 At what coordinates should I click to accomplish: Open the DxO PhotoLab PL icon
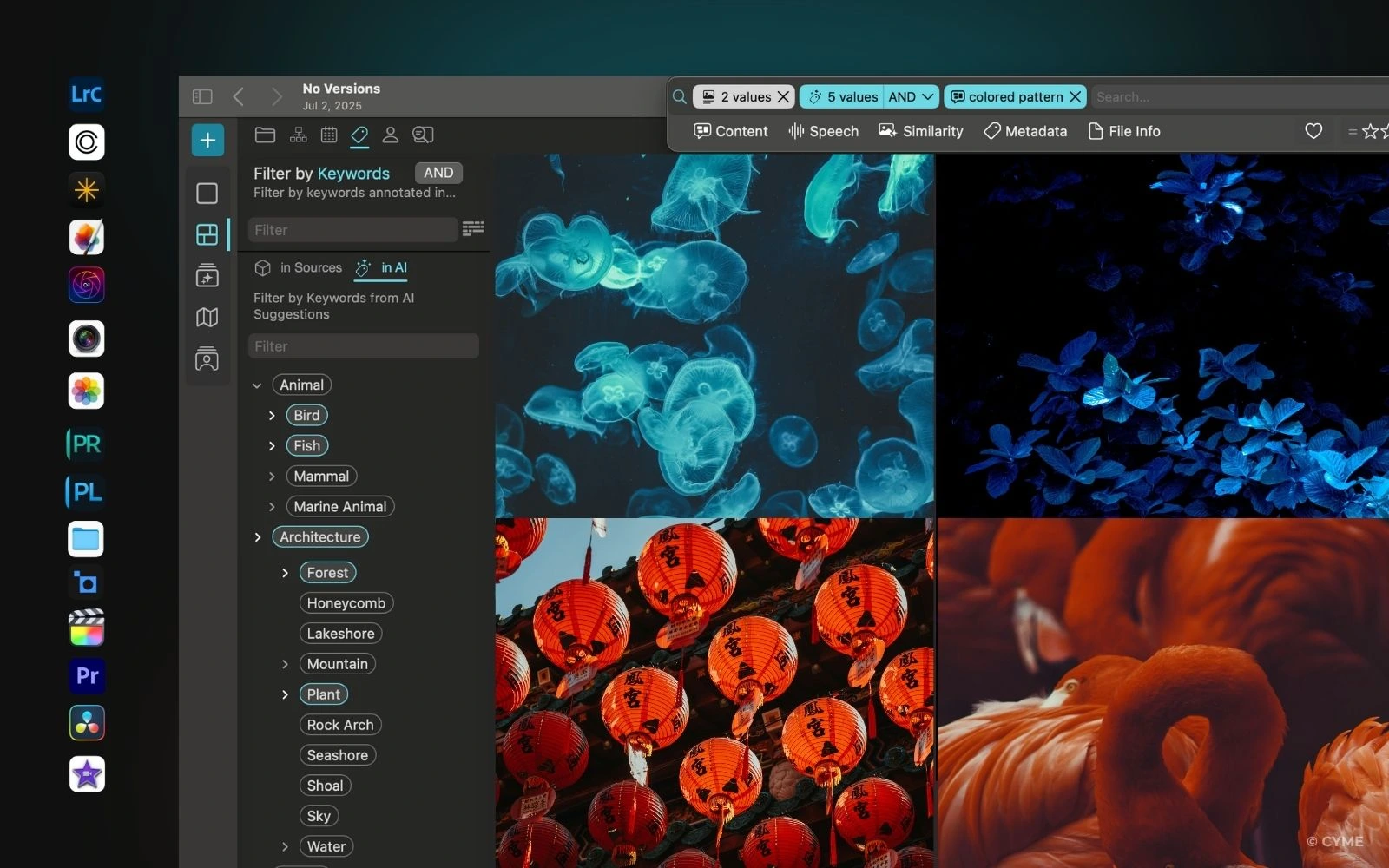point(87,491)
